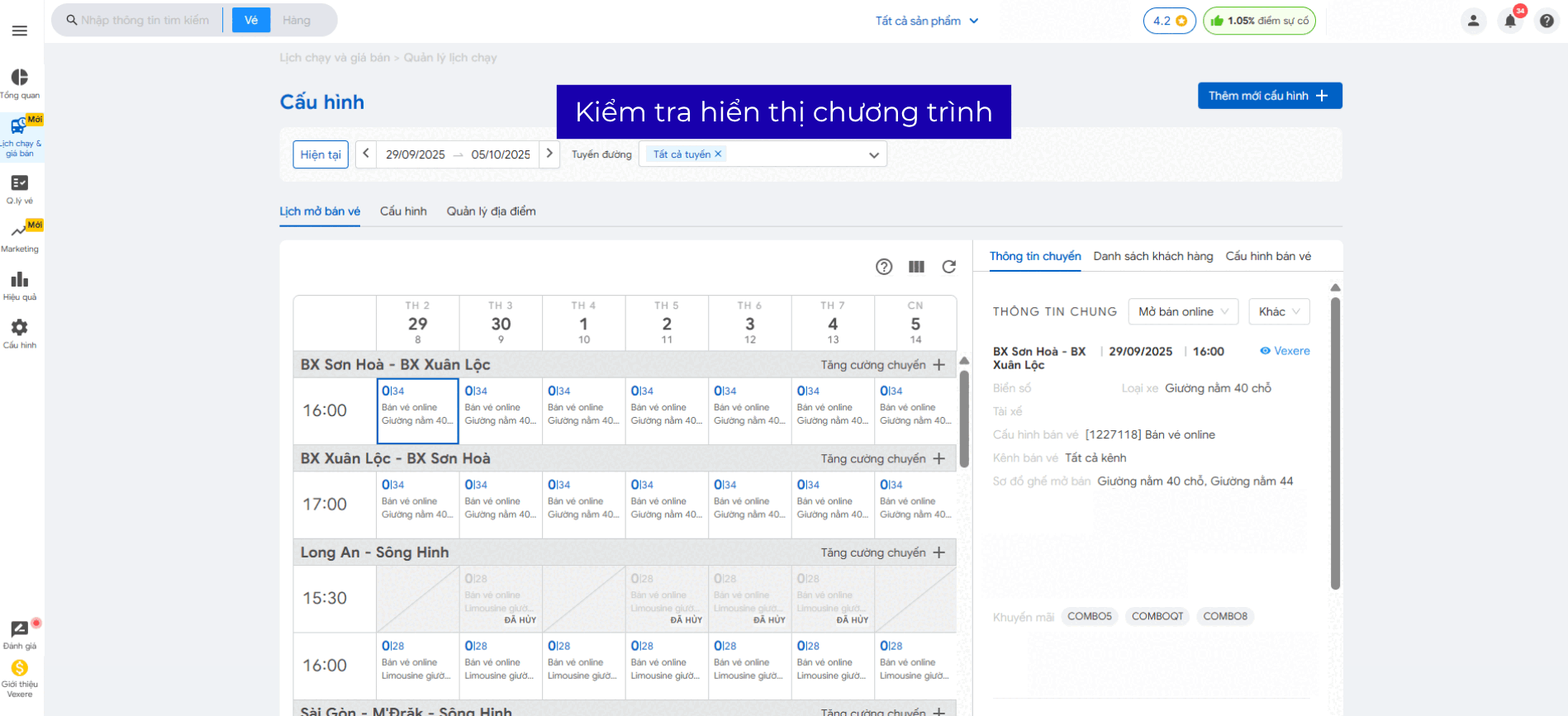Open the column layout icon
Viewport: 1568px width, 716px height.
[x=916, y=267]
